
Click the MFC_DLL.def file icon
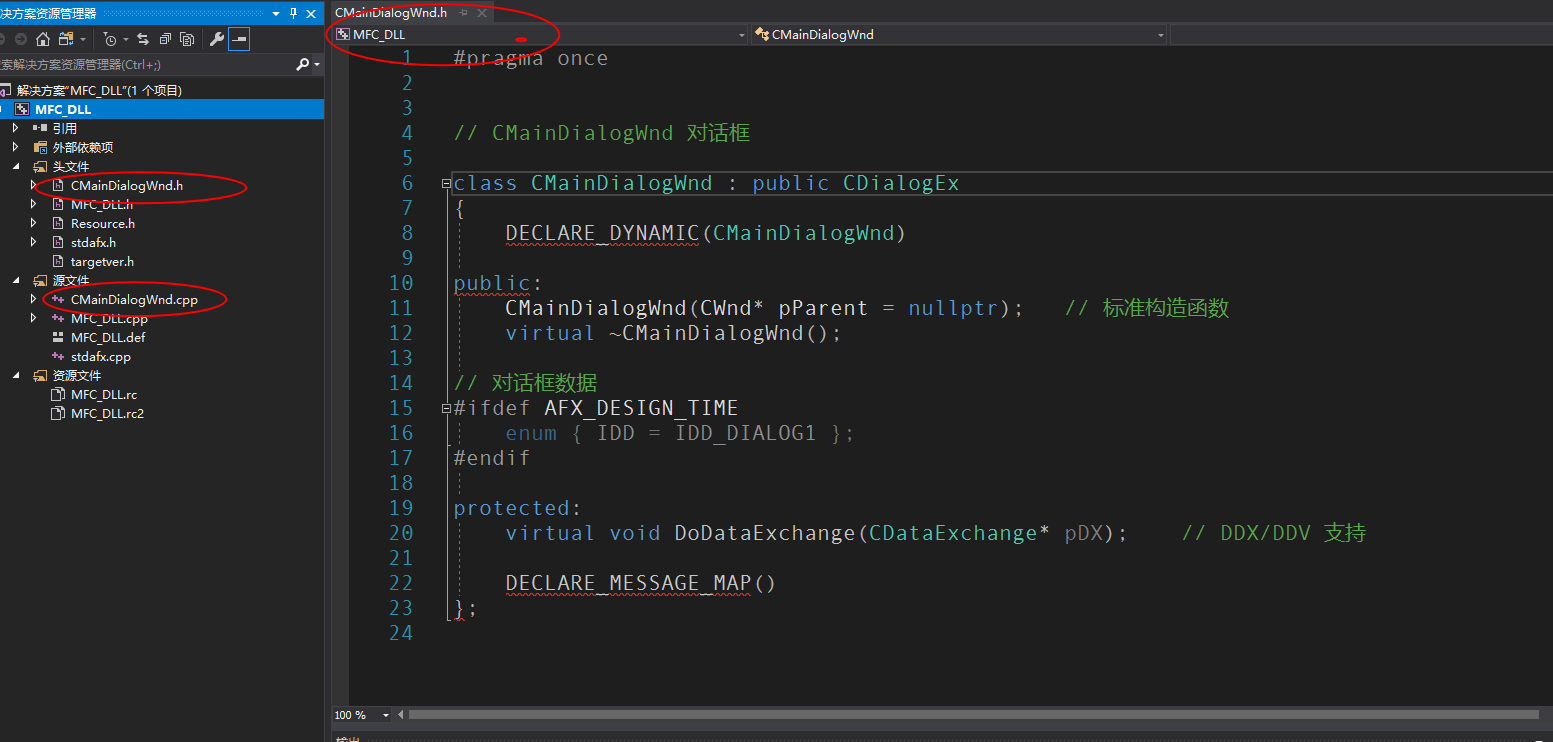point(58,337)
